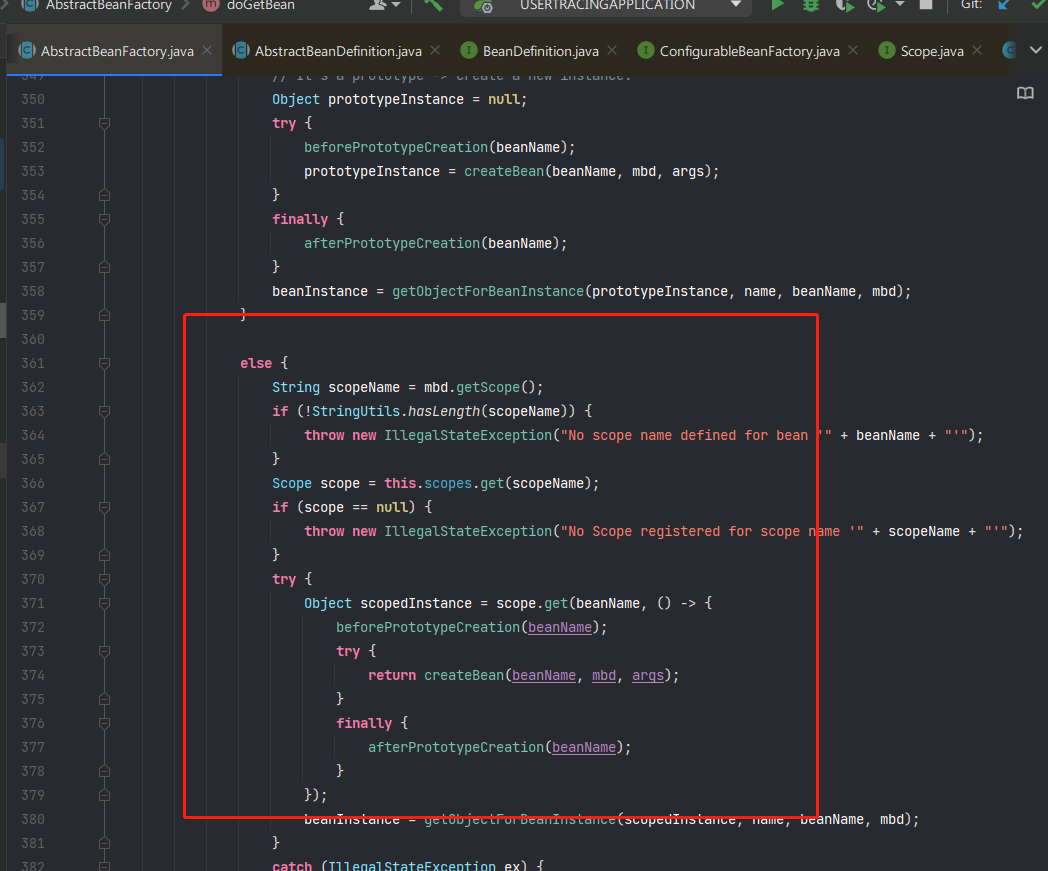Viewport: 1048px width, 871px height.
Task: Click underlined args argument on line 374
Action: click(648, 676)
